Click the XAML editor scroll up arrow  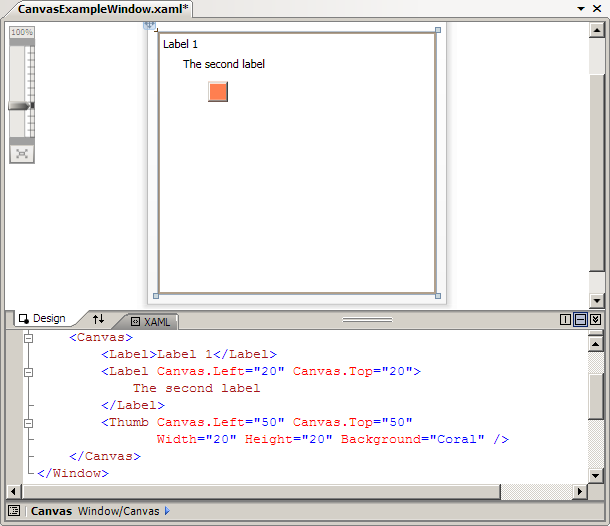pos(596,344)
